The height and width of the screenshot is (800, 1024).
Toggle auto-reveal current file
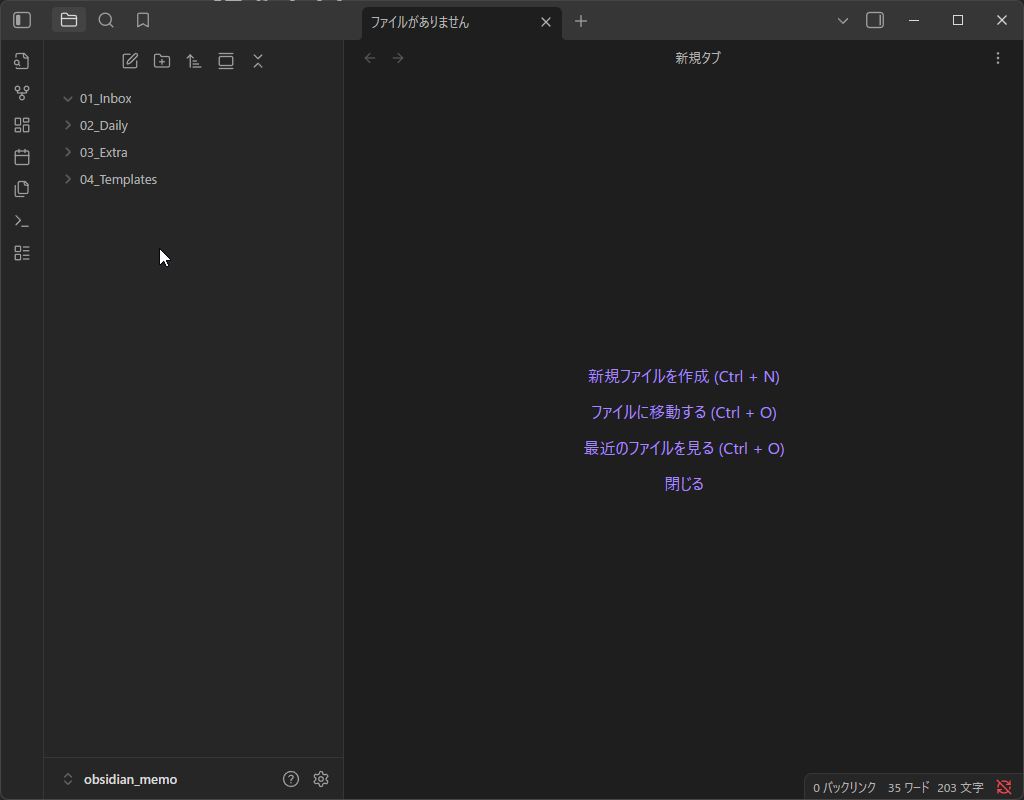coord(226,61)
